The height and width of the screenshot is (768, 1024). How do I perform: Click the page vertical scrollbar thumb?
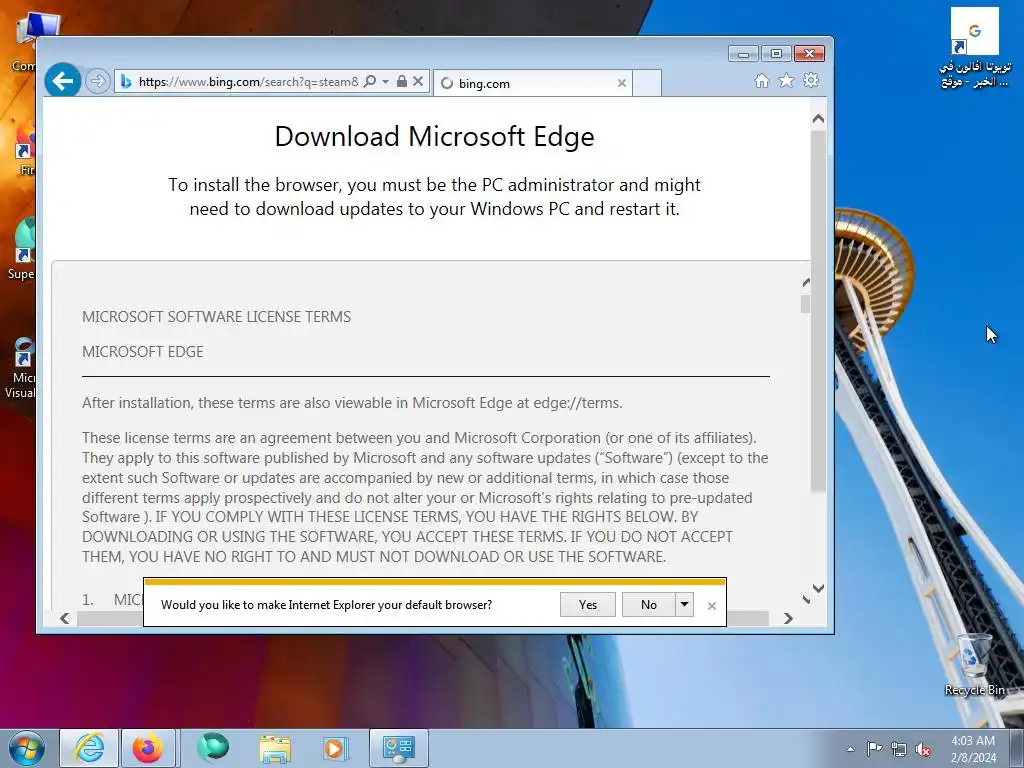(818, 311)
